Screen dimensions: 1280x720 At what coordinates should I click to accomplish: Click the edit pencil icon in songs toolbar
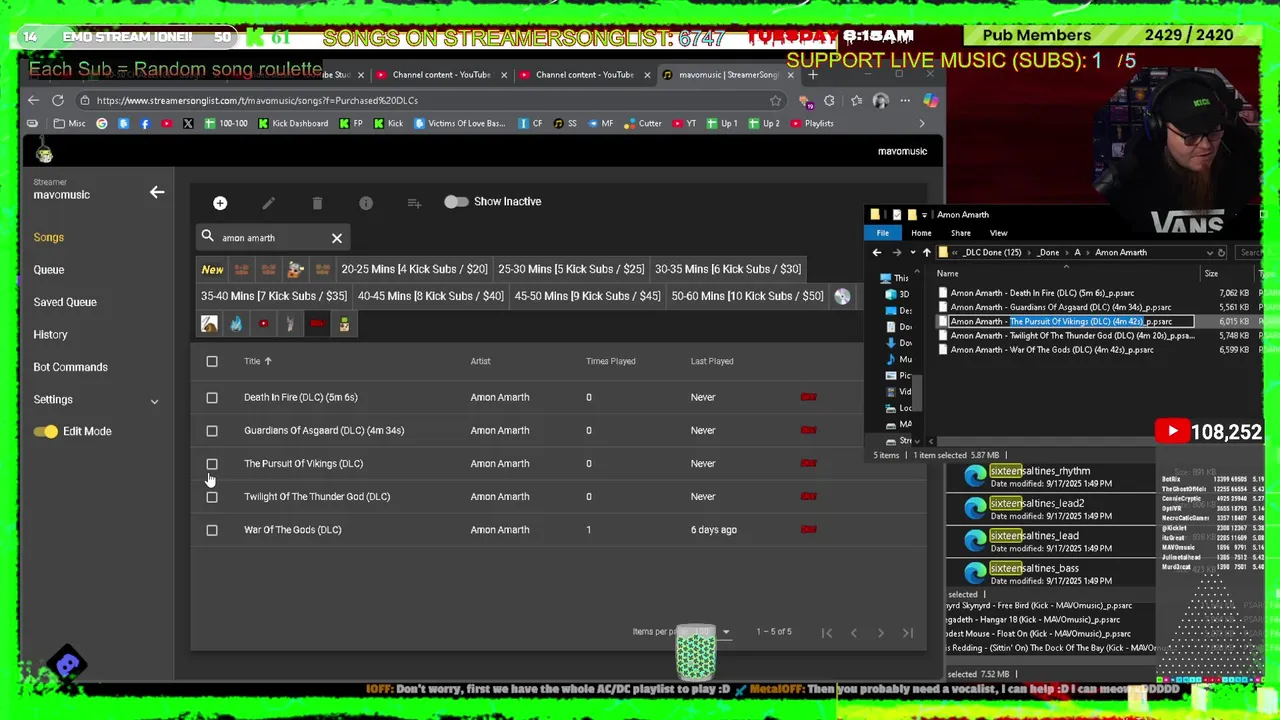pos(268,203)
